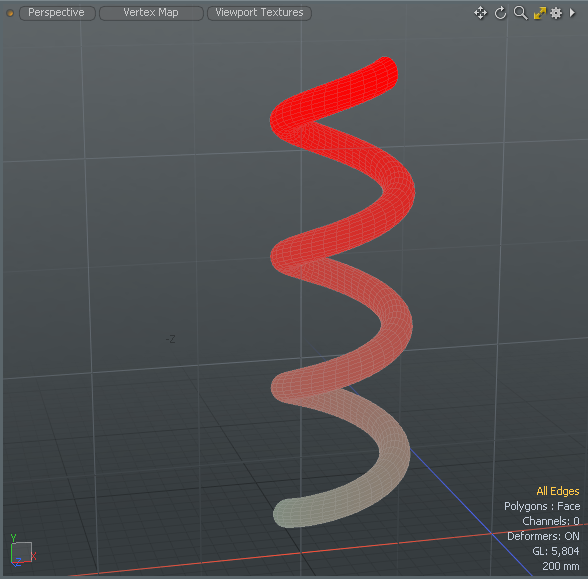Click the red X axis label on gizmo
This screenshot has height=579, width=588.
point(33,556)
